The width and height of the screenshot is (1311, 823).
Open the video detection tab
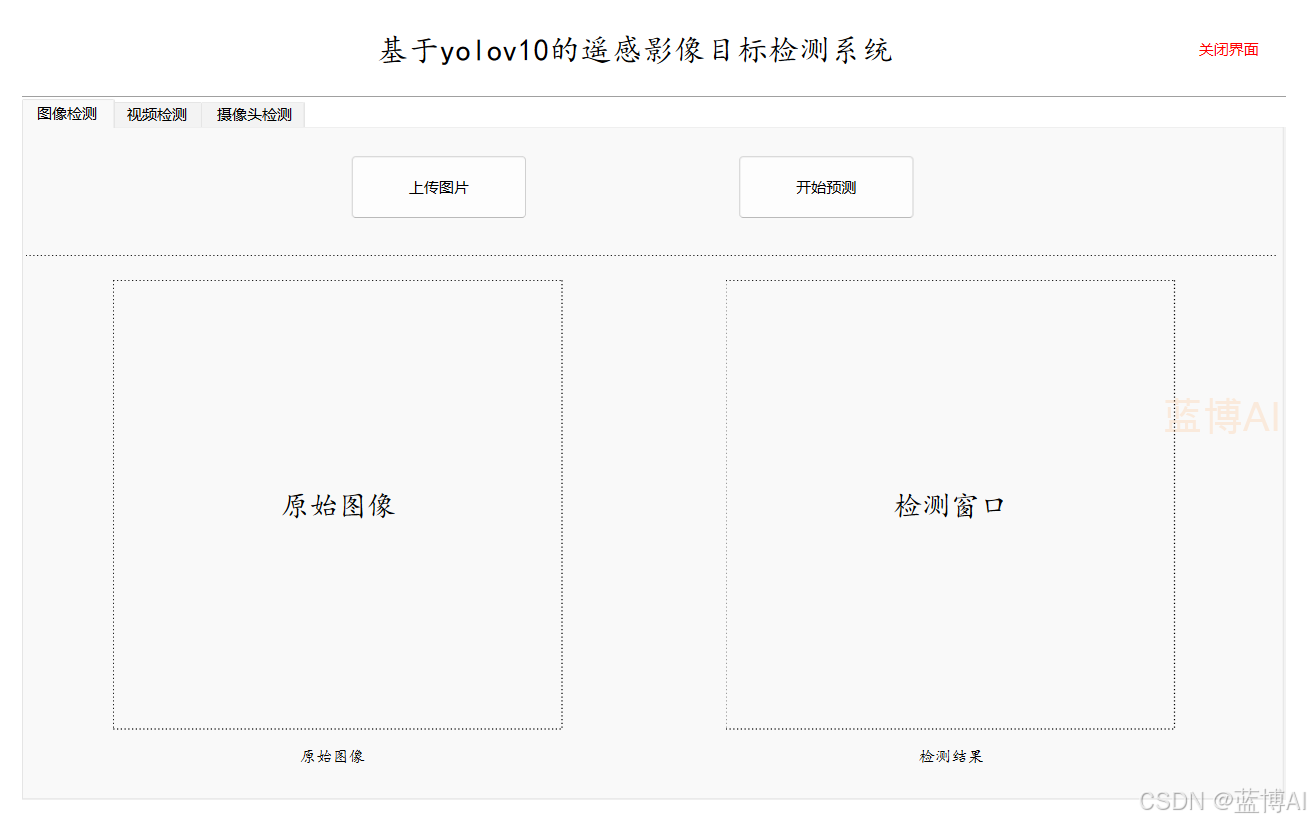coord(156,114)
